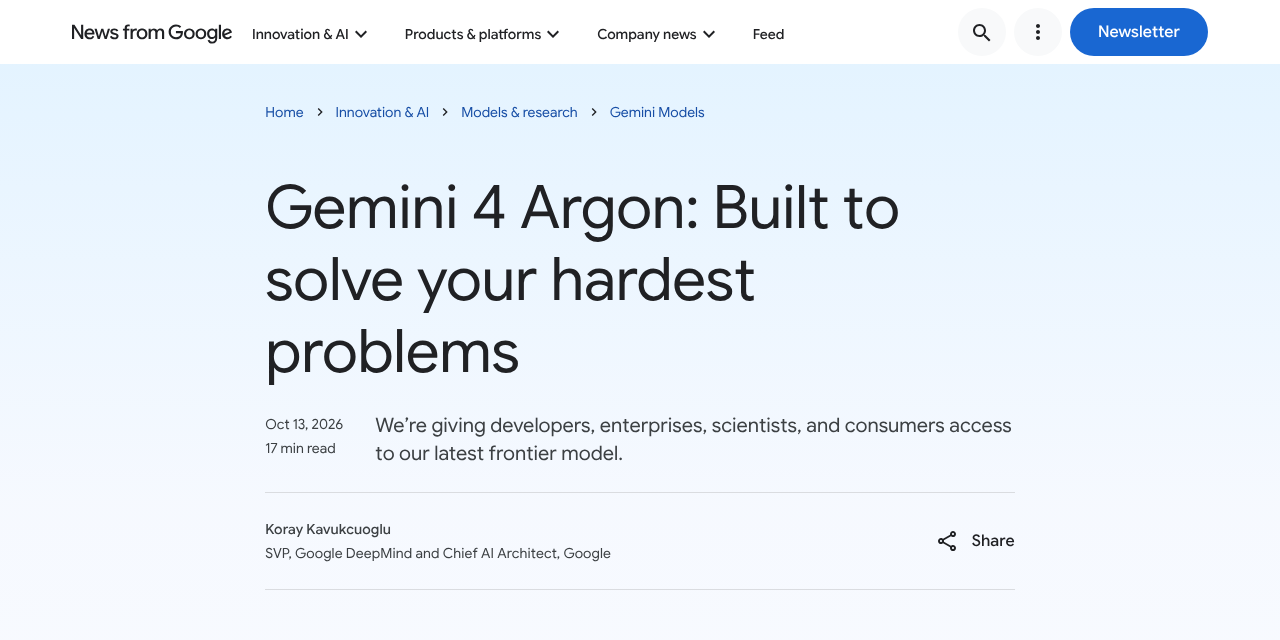Open Models & research breadcrumb link
Screen dimensions: 1280x640
pos(519,112)
